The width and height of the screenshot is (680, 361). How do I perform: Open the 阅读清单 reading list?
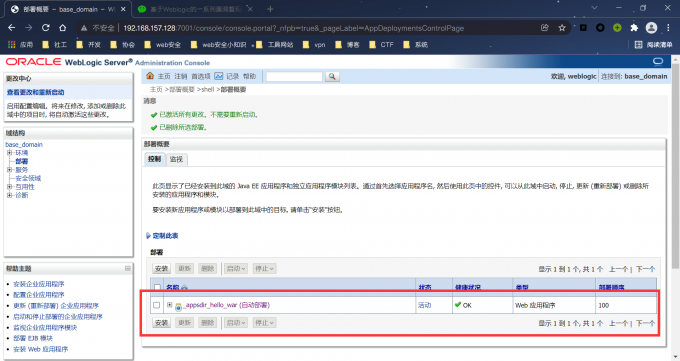654,45
